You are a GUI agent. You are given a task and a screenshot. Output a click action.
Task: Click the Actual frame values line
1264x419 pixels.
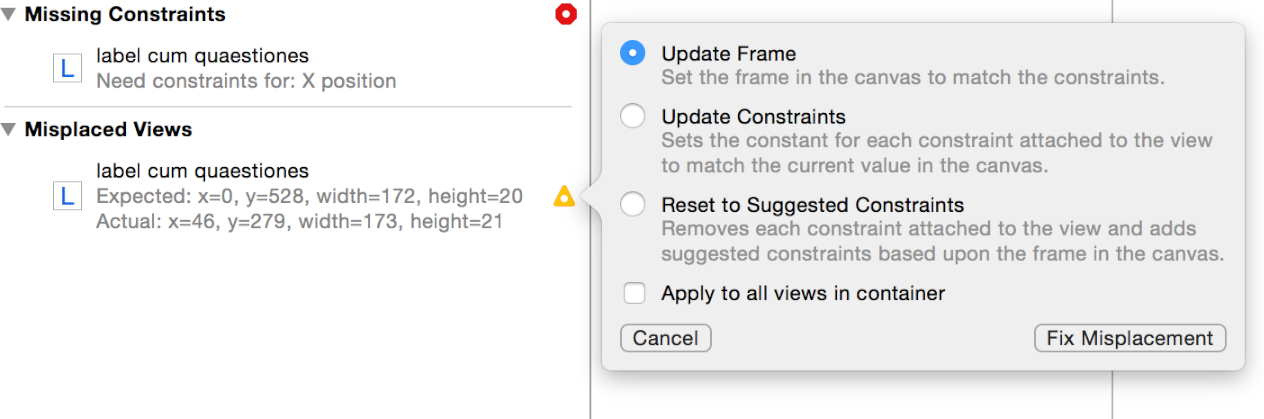click(x=299, y=221)
